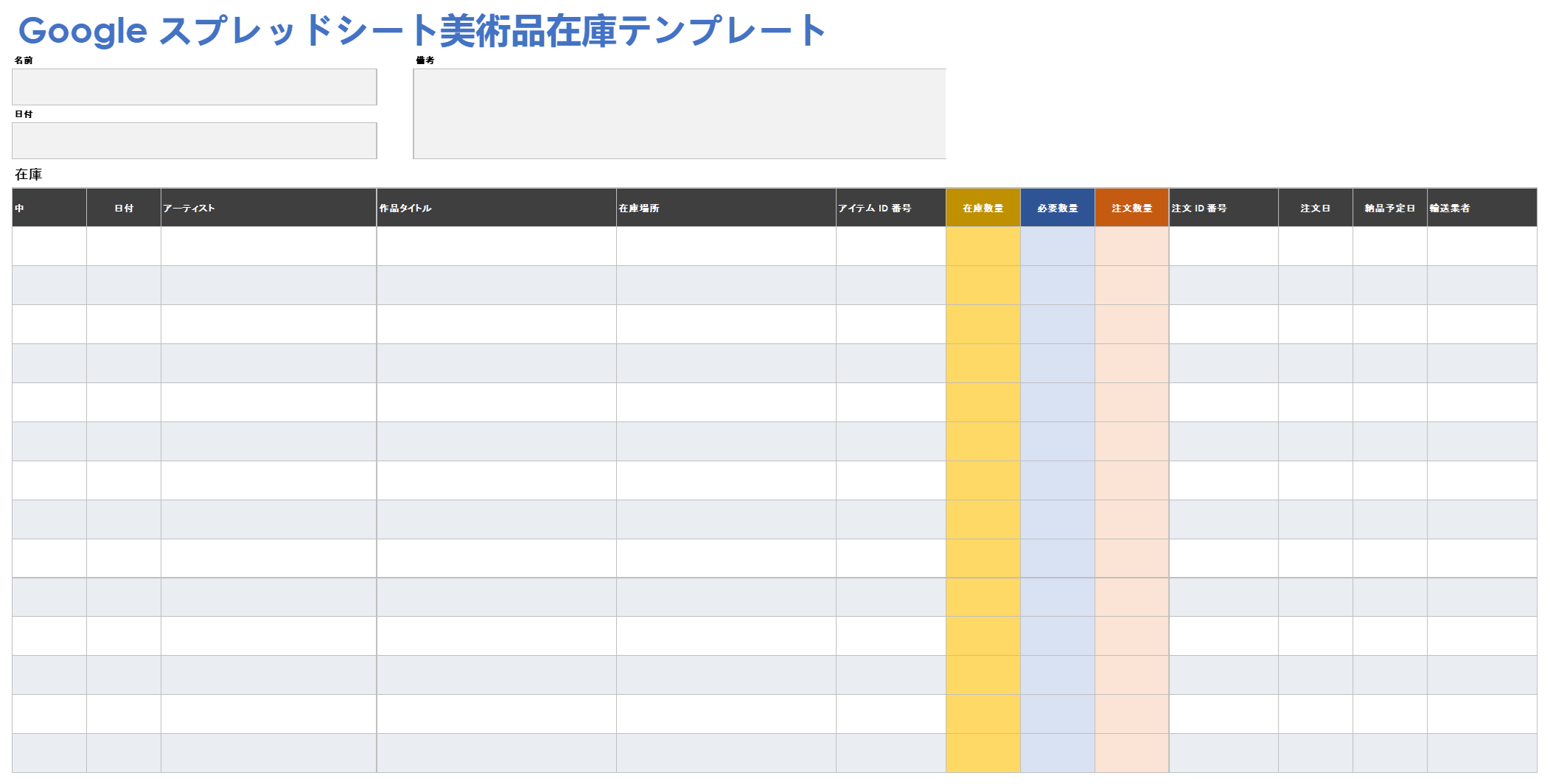Select the 注文 ID 番号 header
This screenshot has height=784, width=1550.
pyautogui.click(x=1224, y=208)
